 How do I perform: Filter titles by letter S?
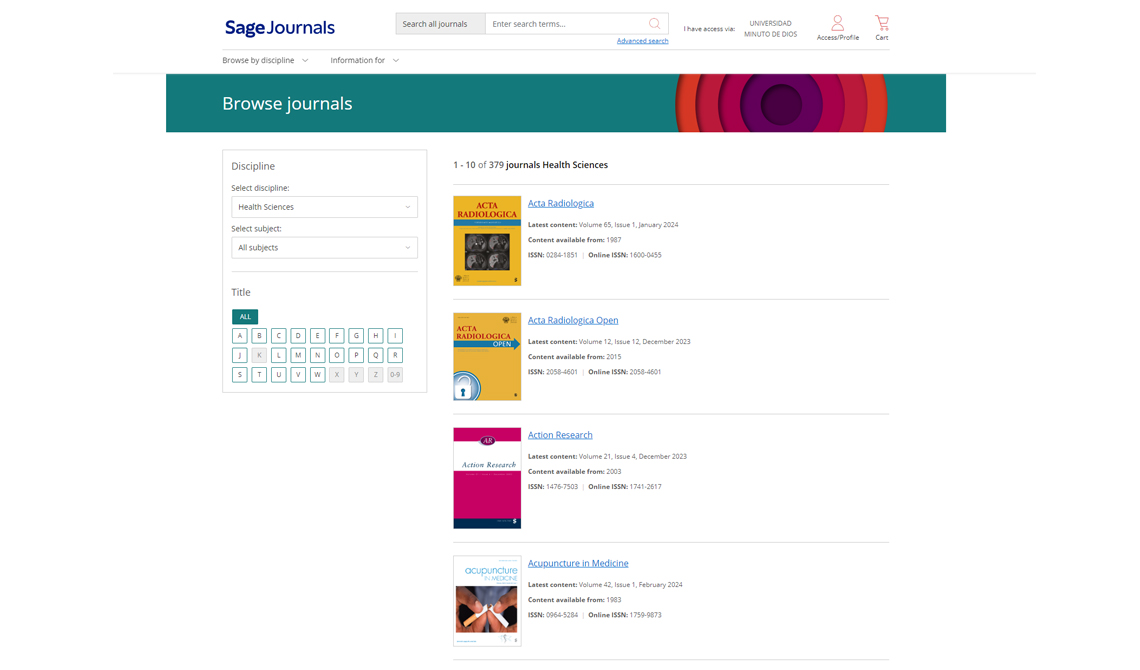(x=240, y=375)
